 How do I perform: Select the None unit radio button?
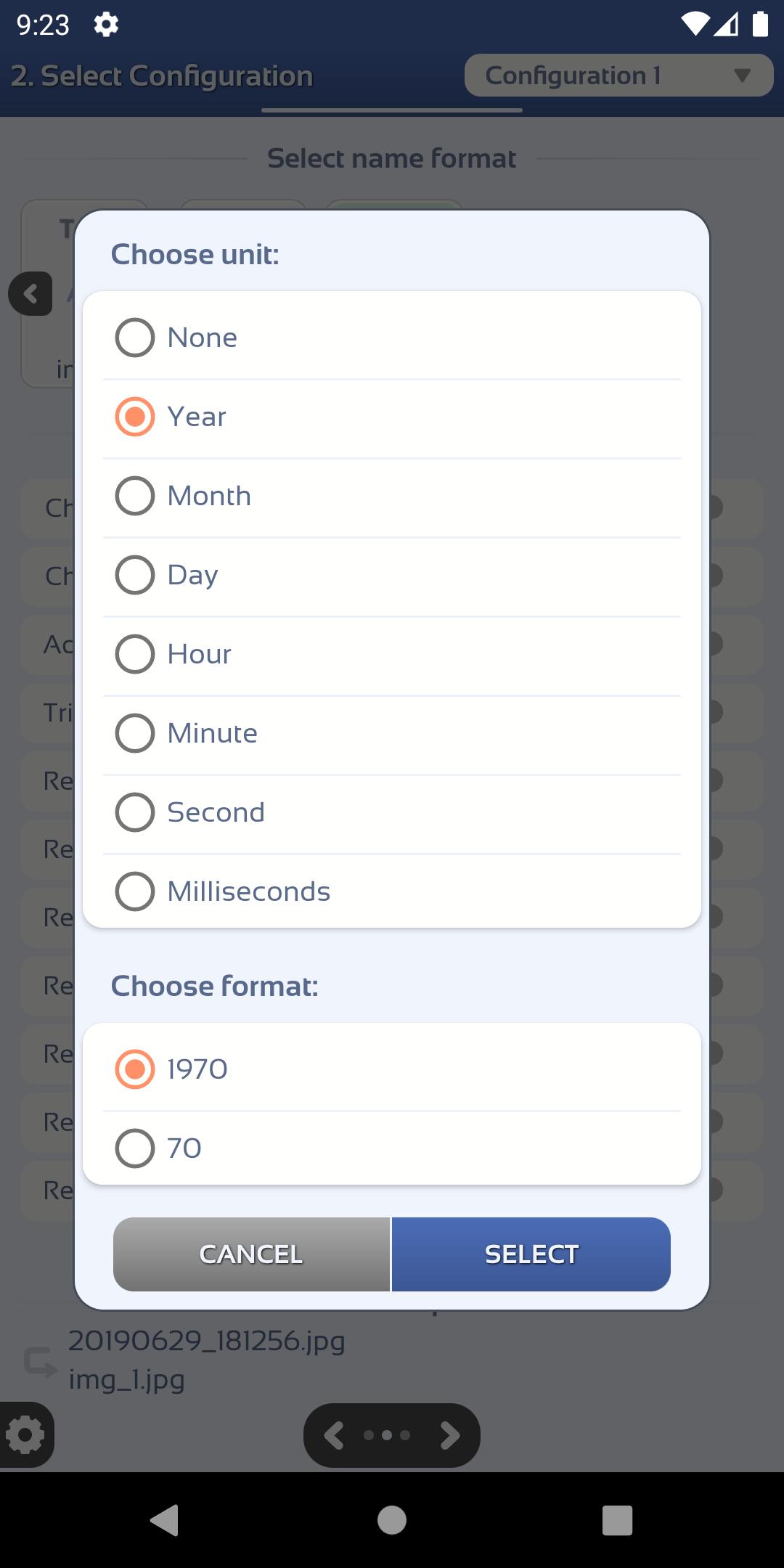392,338
